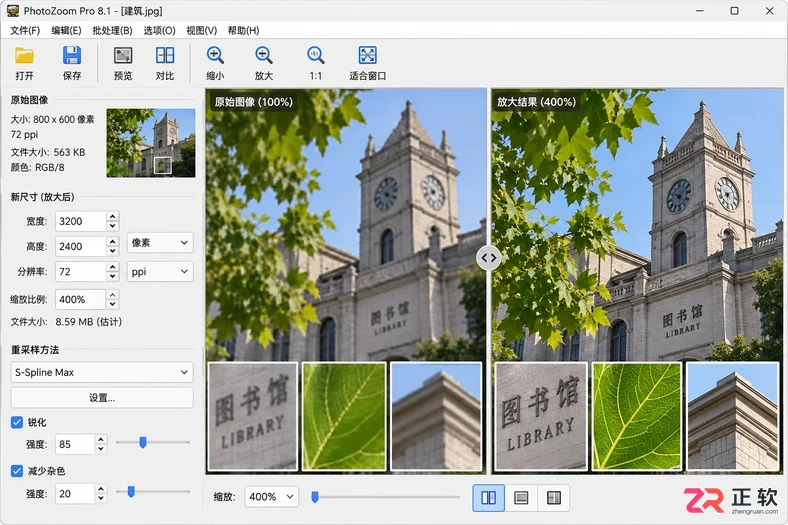
Task: Zoom in with the 放大 icon
Action: click(264, 63)
